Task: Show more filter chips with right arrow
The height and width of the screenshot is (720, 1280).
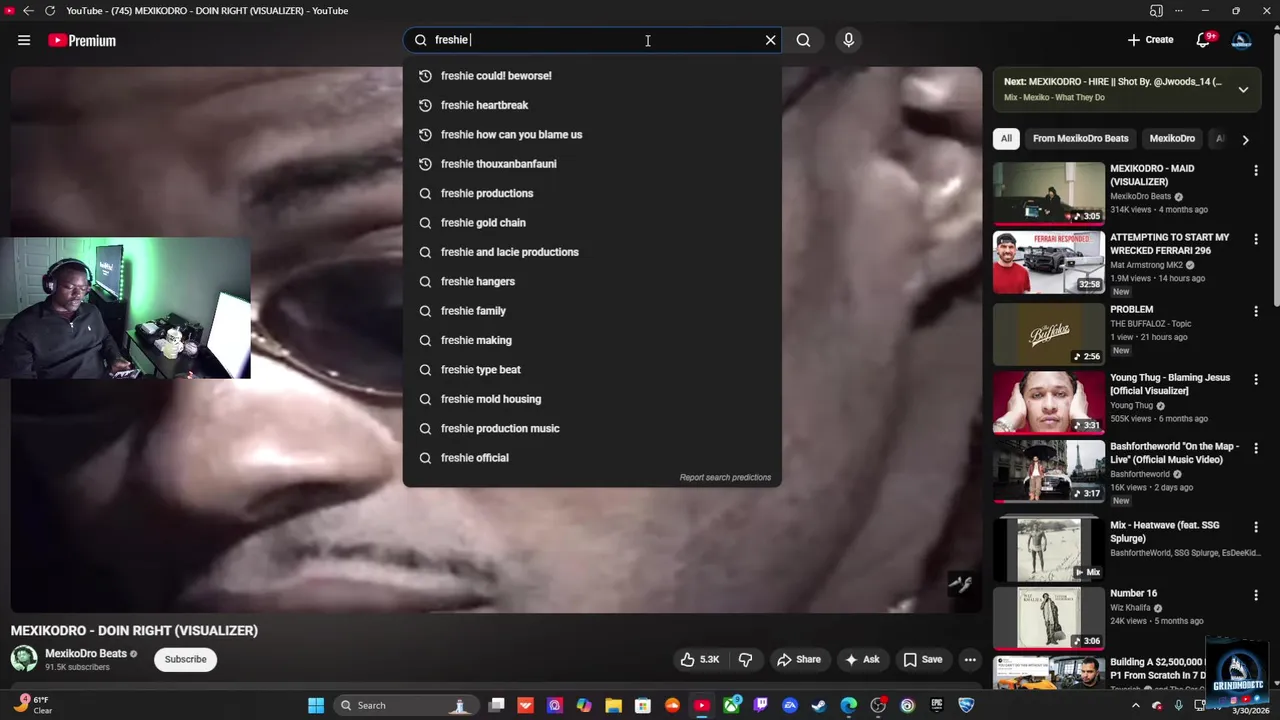Action: (x=1245, y=140)
